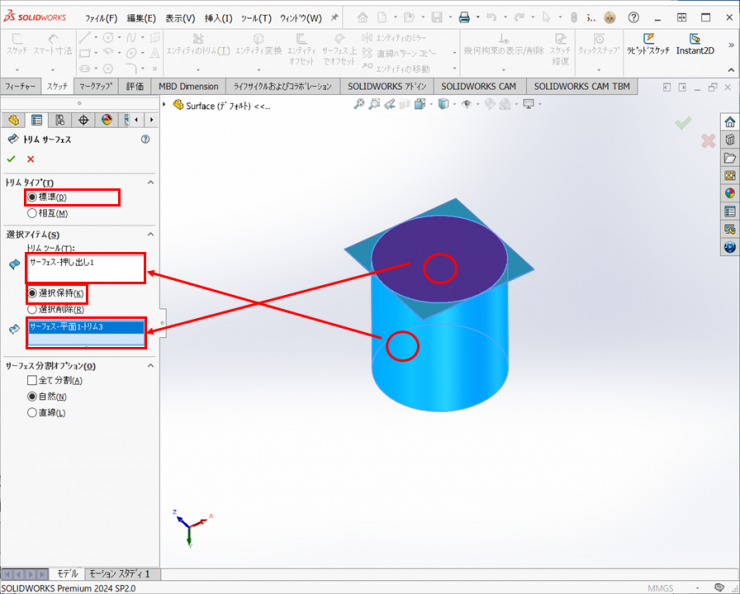Open the DisplayManager color wheel tab

[x=106, y=120]
